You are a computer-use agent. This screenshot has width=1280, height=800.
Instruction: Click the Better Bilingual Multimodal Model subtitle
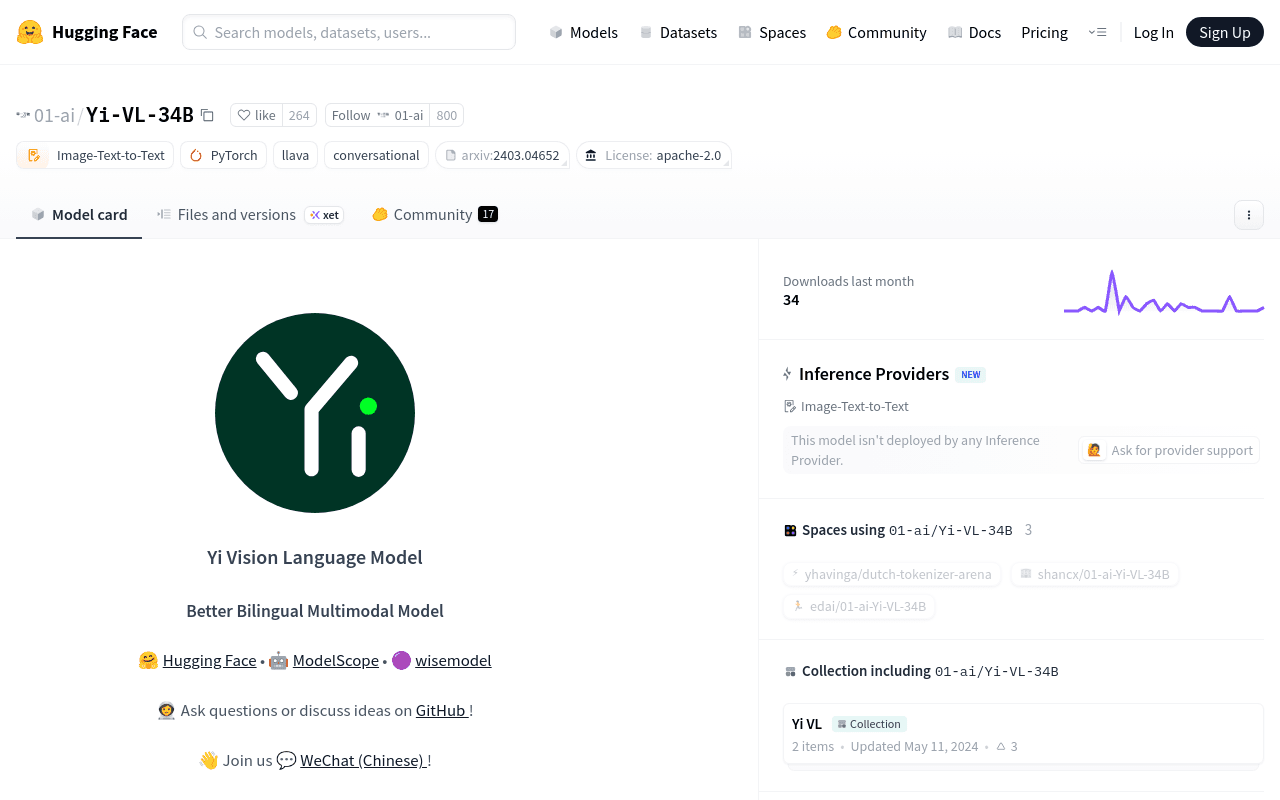tap(315, 611)
